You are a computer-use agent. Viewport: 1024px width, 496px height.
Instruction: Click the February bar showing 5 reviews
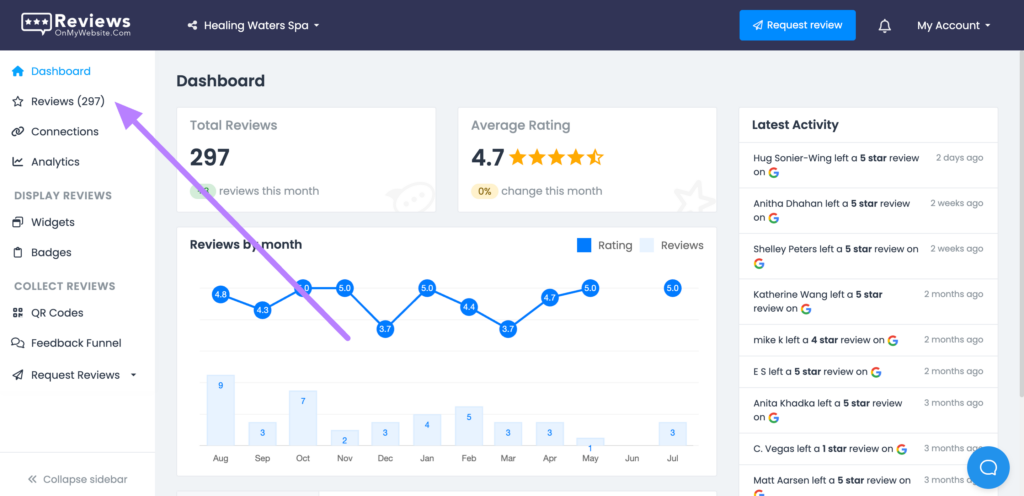click(469, 426)
